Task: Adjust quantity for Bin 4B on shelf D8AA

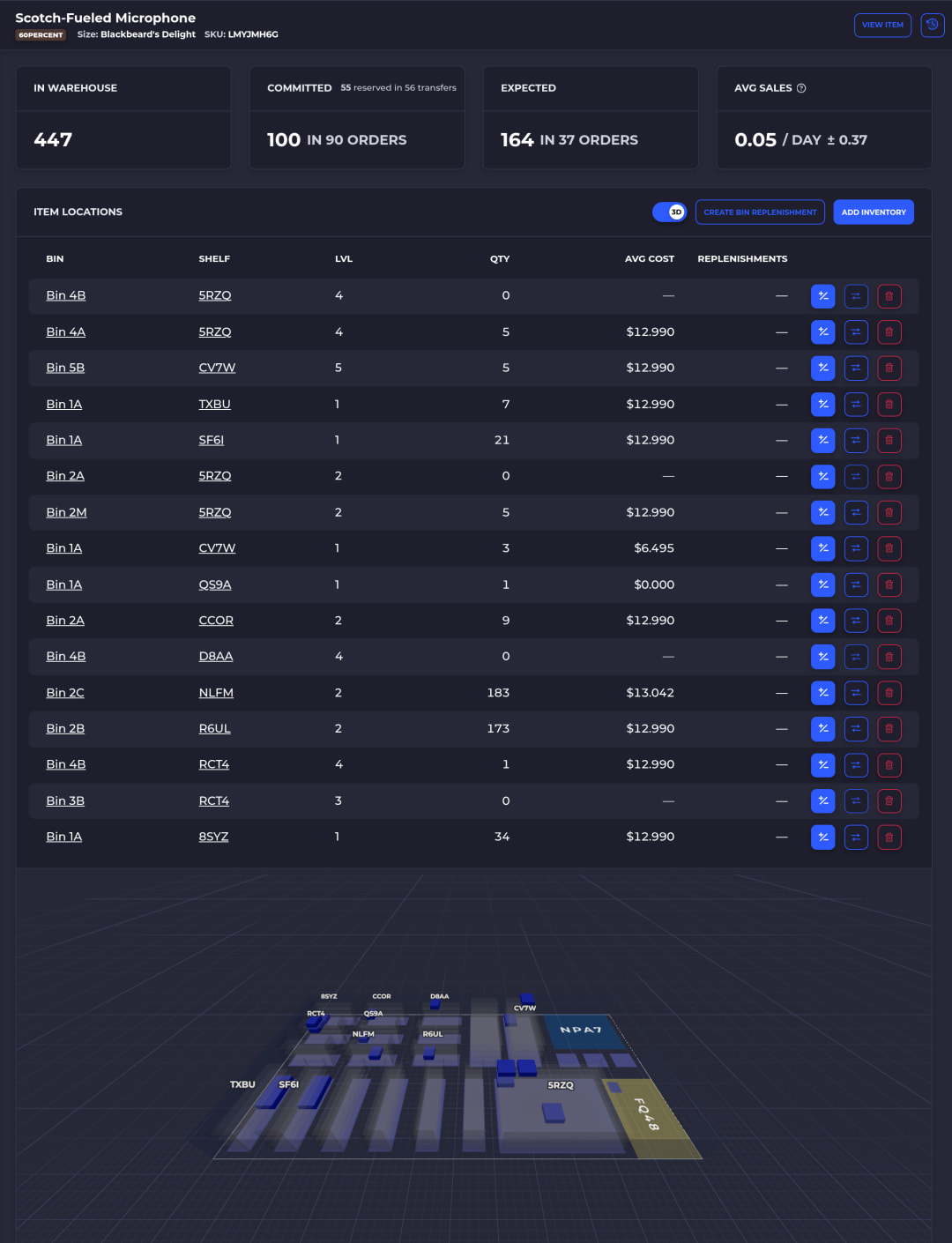Action: (x=822, y=657)
